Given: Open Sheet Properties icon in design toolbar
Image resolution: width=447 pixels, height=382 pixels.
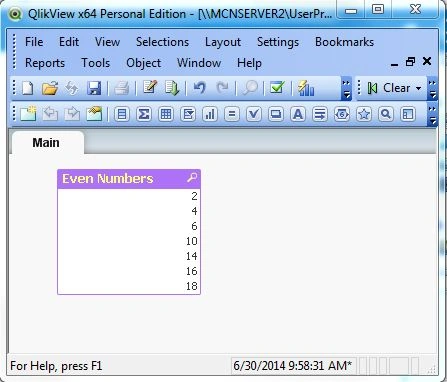Looking at the screenshot, I should coord(94,114).
